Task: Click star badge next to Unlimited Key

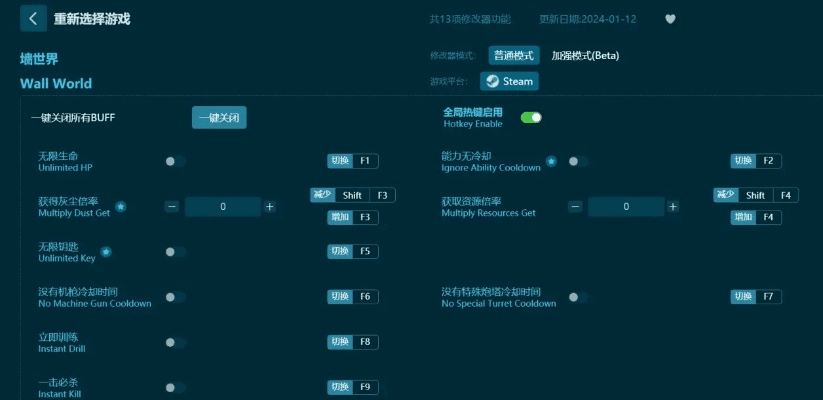Action: tap(105, 252)
